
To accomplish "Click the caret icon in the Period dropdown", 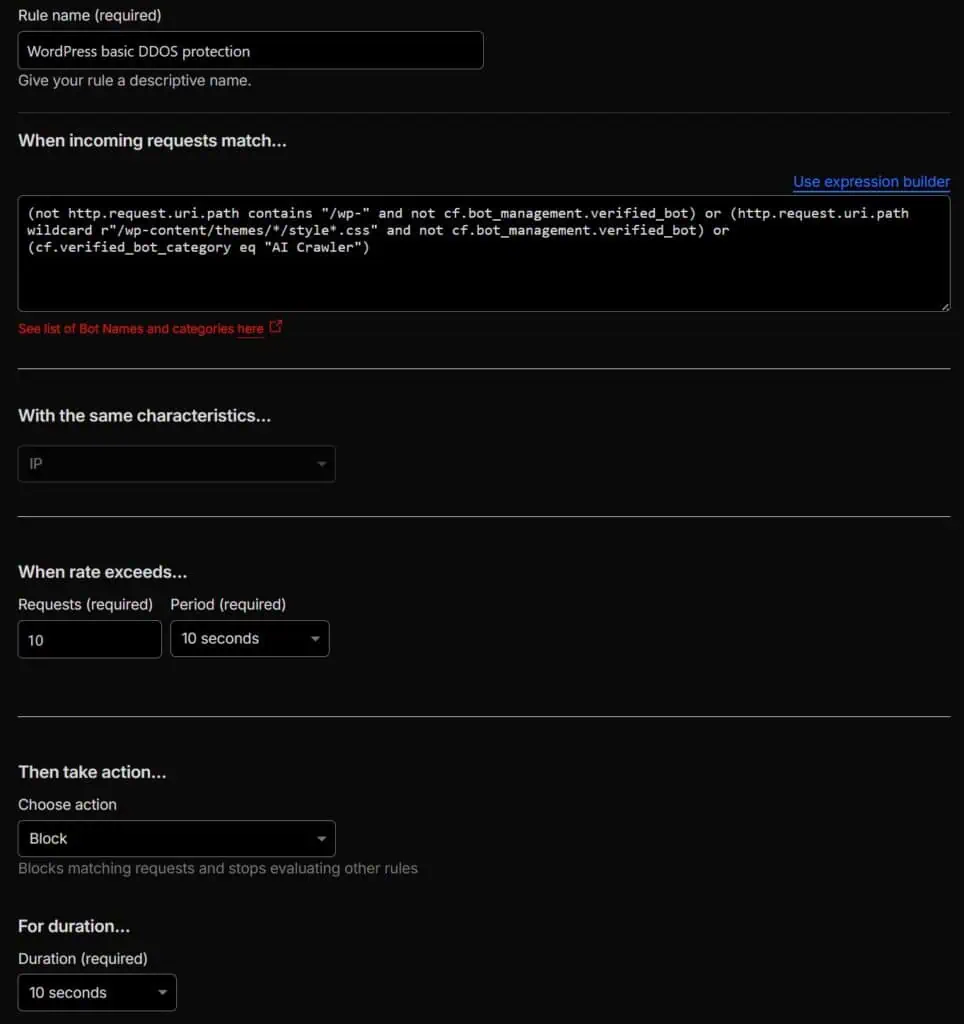I will coord(315,639).
